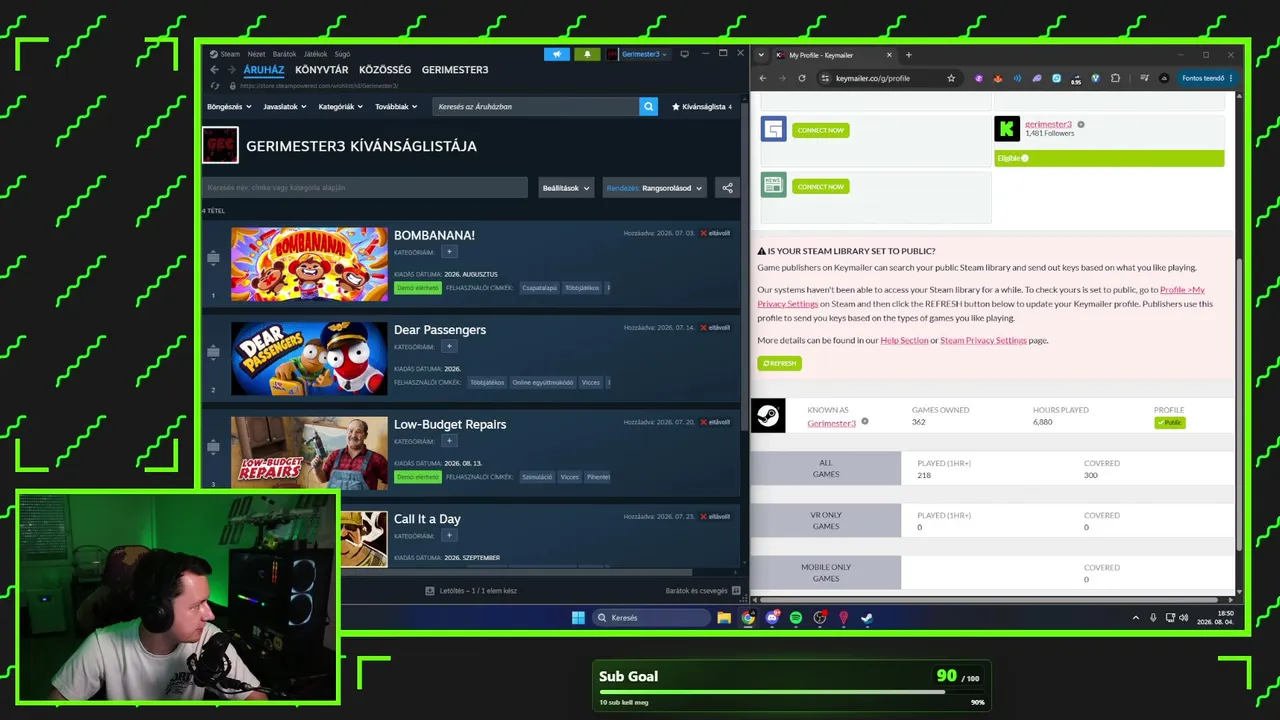The image size is (1280, 720).
Task: Add a category to Call It a Day
Action: click(x=449, y=536)
